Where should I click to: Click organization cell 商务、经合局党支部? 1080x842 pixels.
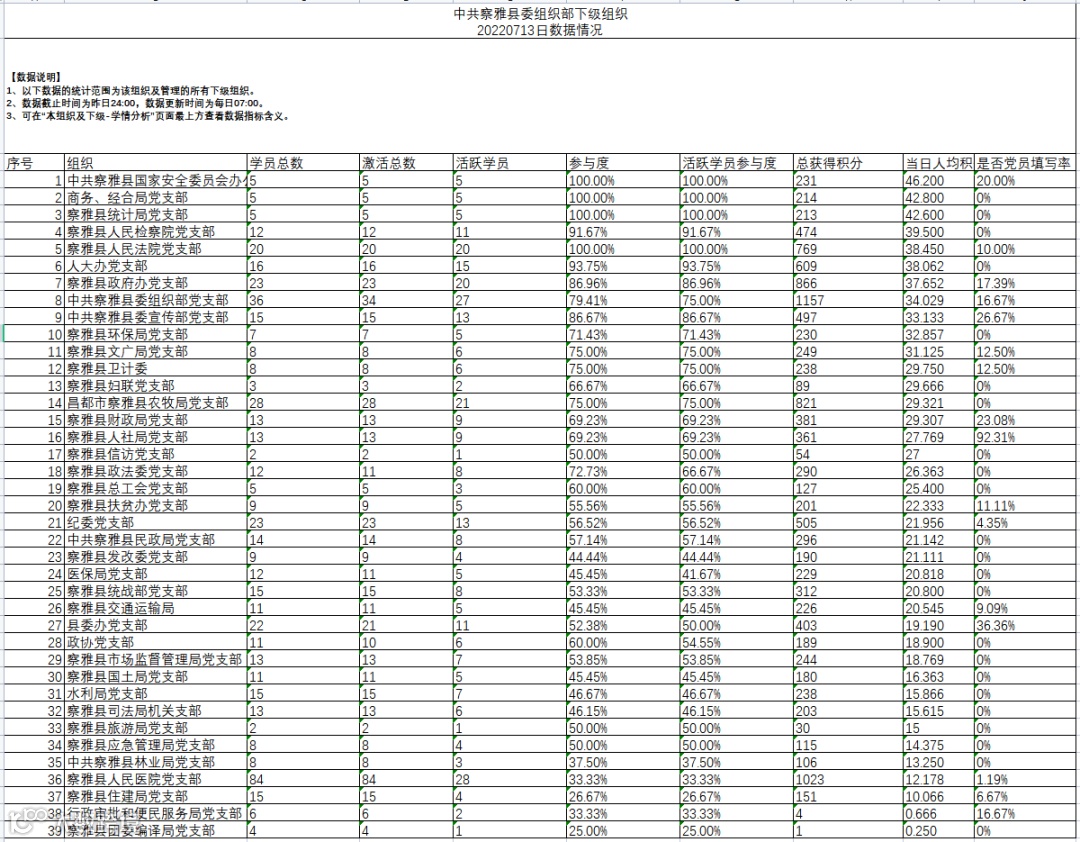click(156, 198)
